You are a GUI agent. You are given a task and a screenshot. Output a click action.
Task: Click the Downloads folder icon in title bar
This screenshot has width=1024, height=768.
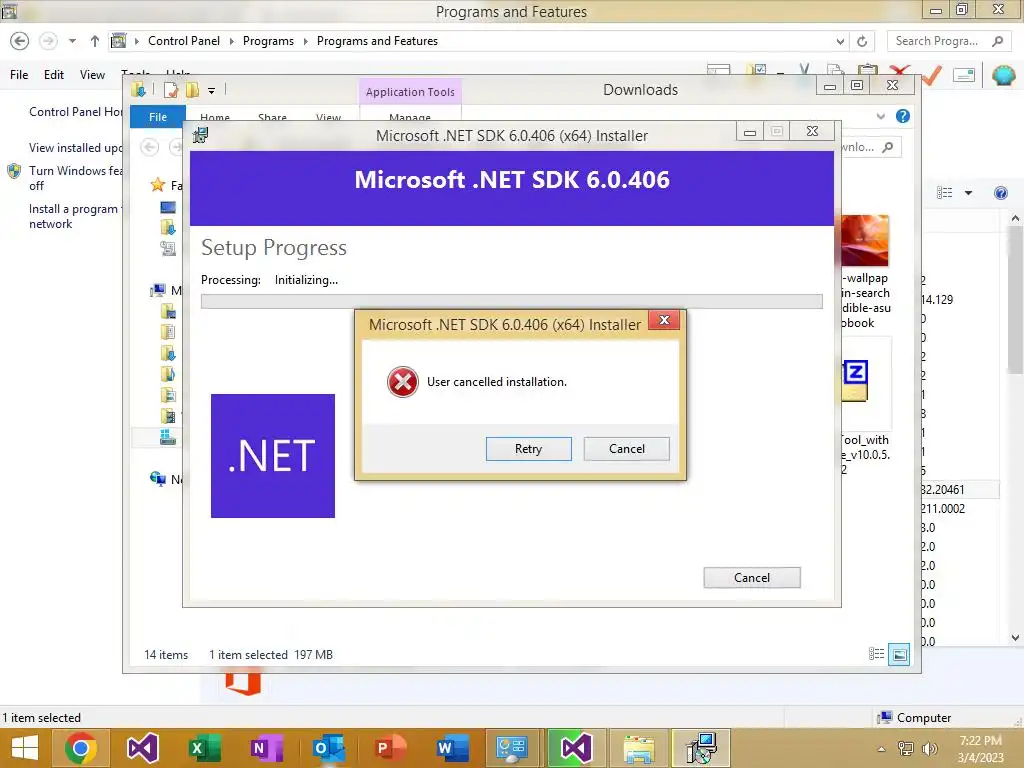(x=138, y=89)
